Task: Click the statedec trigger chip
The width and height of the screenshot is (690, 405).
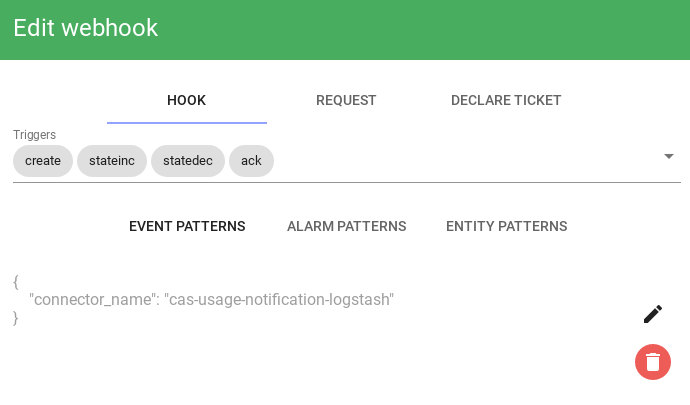Action: pos(188,161)
